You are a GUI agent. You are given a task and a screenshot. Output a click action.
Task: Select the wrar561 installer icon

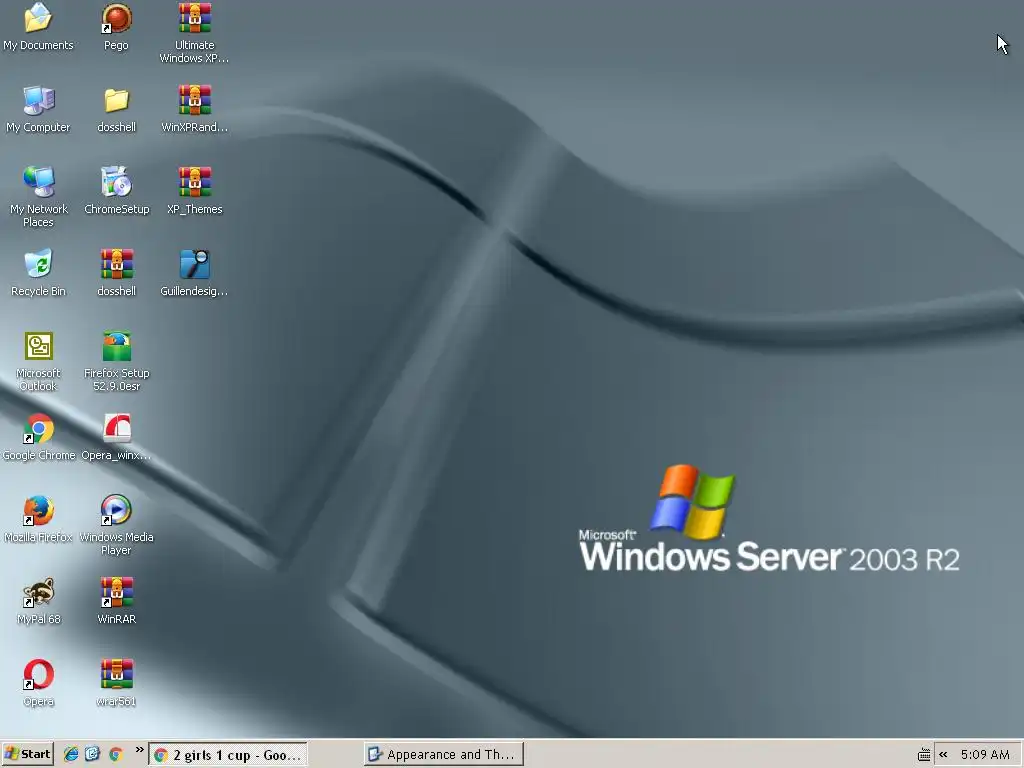click(x=116, y=675)
